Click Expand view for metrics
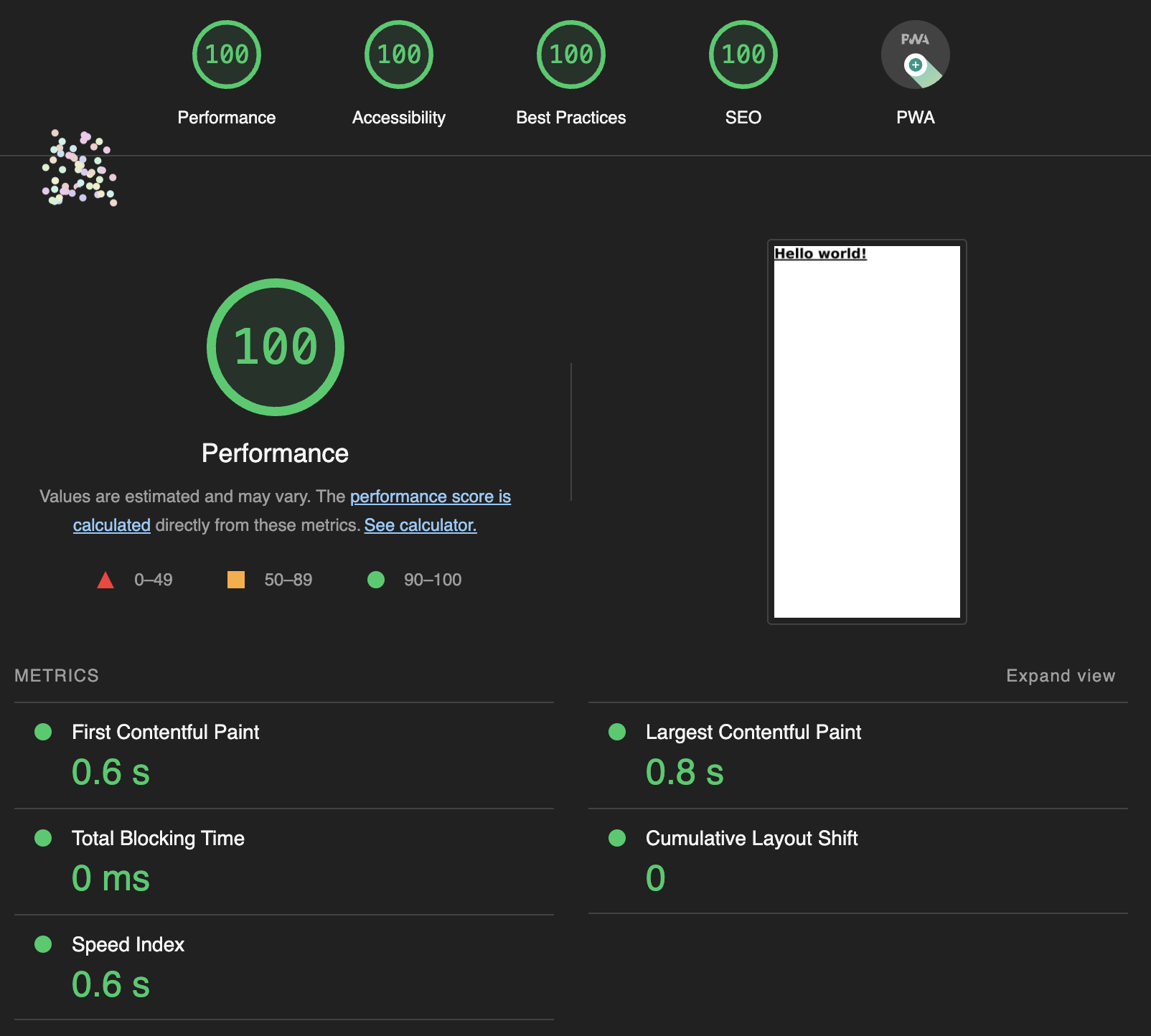Screen dimensions: 1151x1036 coord(1061,675)
